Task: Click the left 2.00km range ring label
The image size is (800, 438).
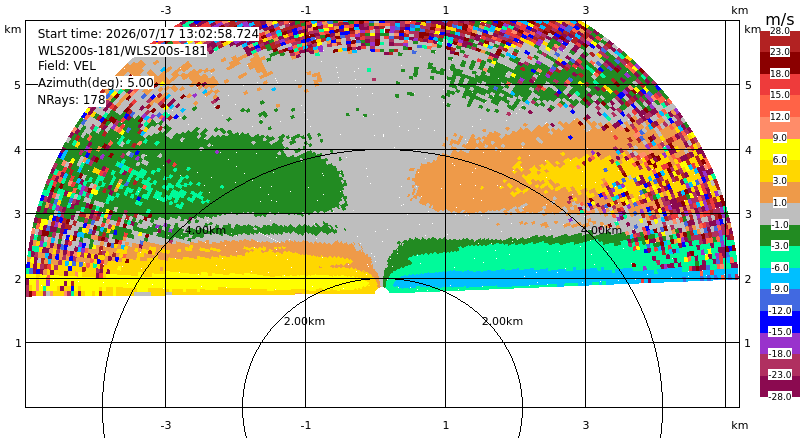Action: click(x=304, y=321)
